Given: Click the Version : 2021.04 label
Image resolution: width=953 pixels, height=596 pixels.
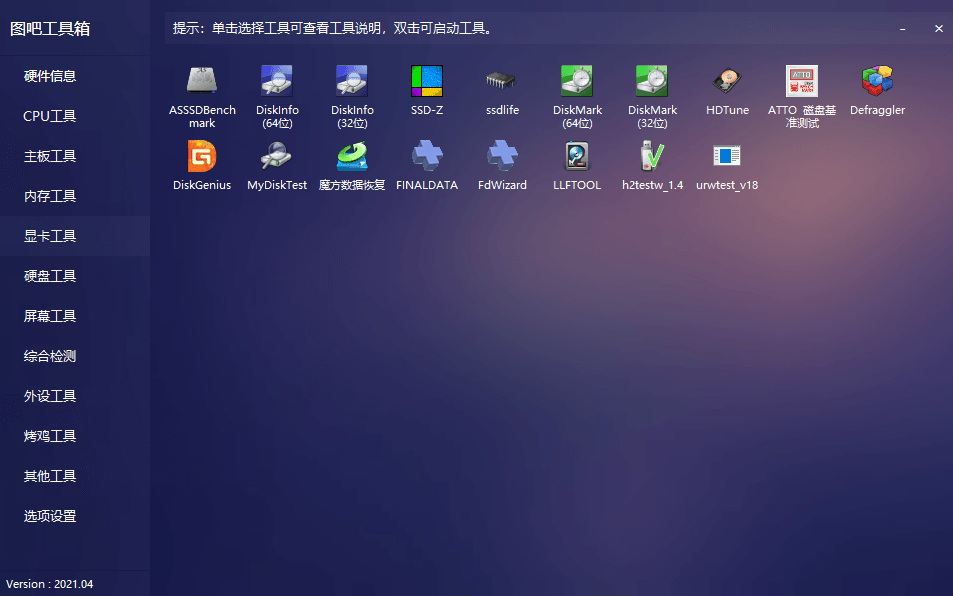Looking at the screenshot, I should 50,584.
